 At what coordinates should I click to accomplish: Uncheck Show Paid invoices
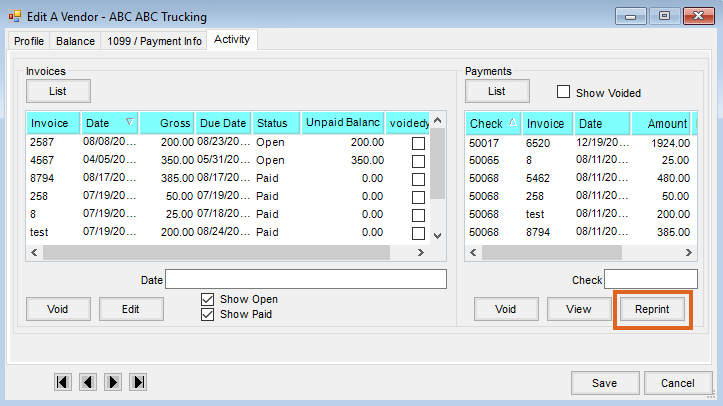pos(207,315)
